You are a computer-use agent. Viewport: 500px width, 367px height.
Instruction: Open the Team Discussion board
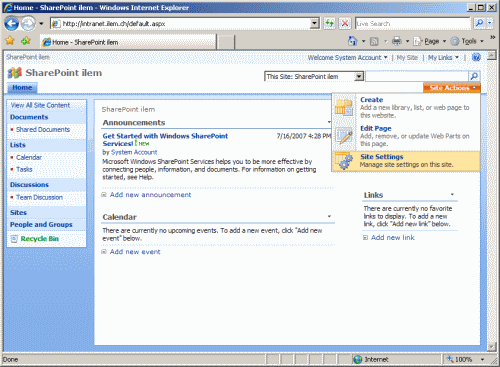pos(39,197)
